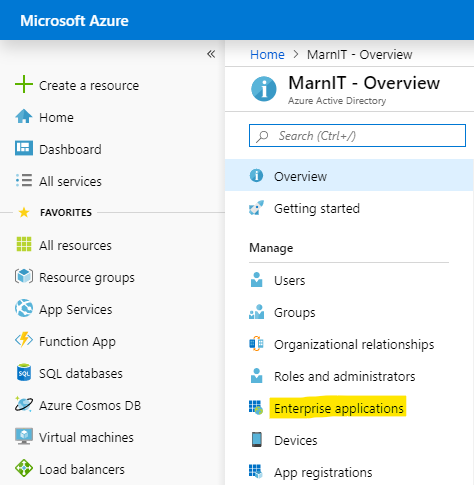Viewport: 474px width, 485px height.
Task: Focus the Search (Ctrl+/) field
Action: [x=357, y=135]
